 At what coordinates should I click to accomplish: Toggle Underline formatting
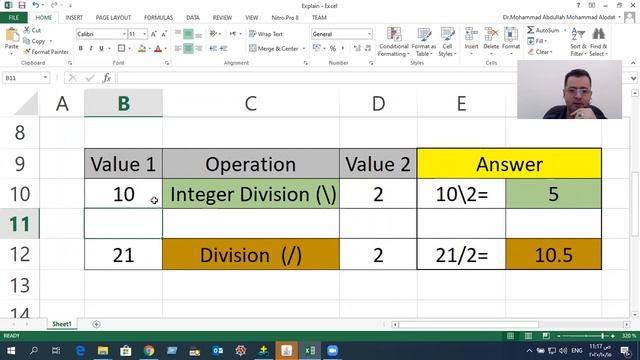pyautogui.click(x=101, y=49)
